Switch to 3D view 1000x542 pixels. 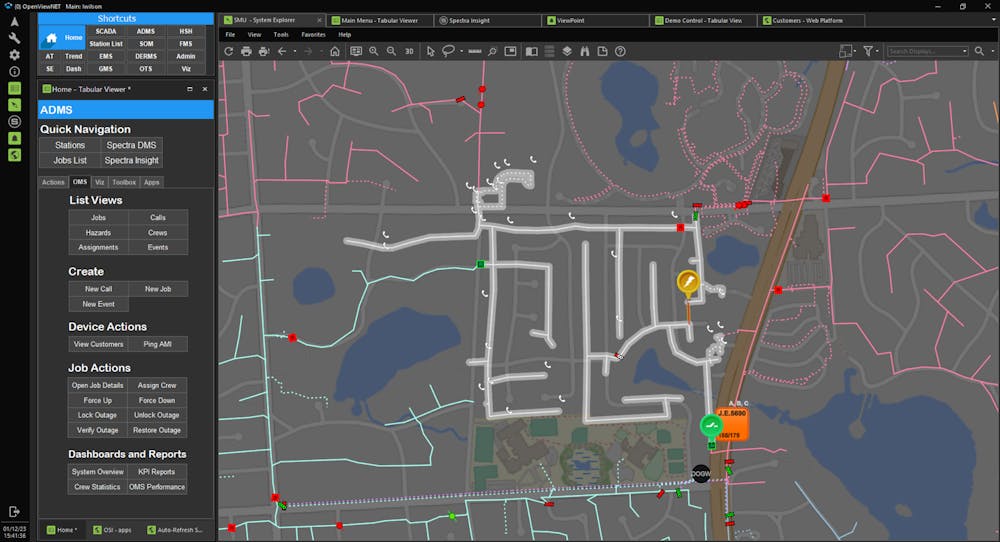[409, 52]
